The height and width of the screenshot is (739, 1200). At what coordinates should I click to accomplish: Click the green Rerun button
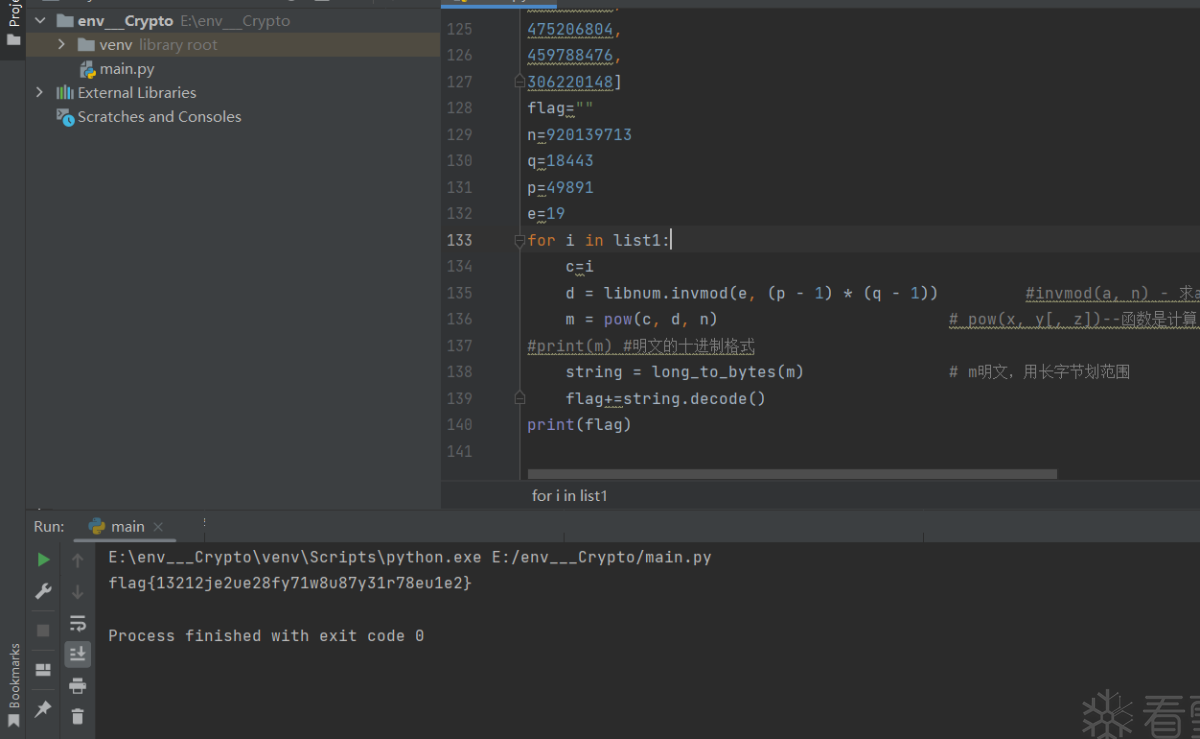pyautogui.click(x=43, y=559)
